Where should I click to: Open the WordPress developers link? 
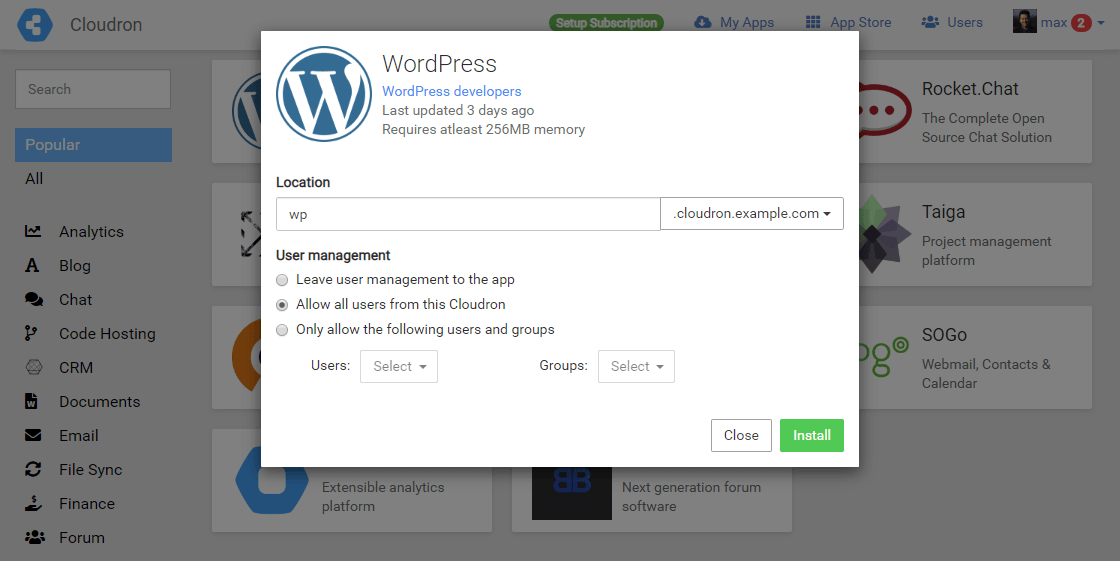pyautogui.click(x=452, y=91)
